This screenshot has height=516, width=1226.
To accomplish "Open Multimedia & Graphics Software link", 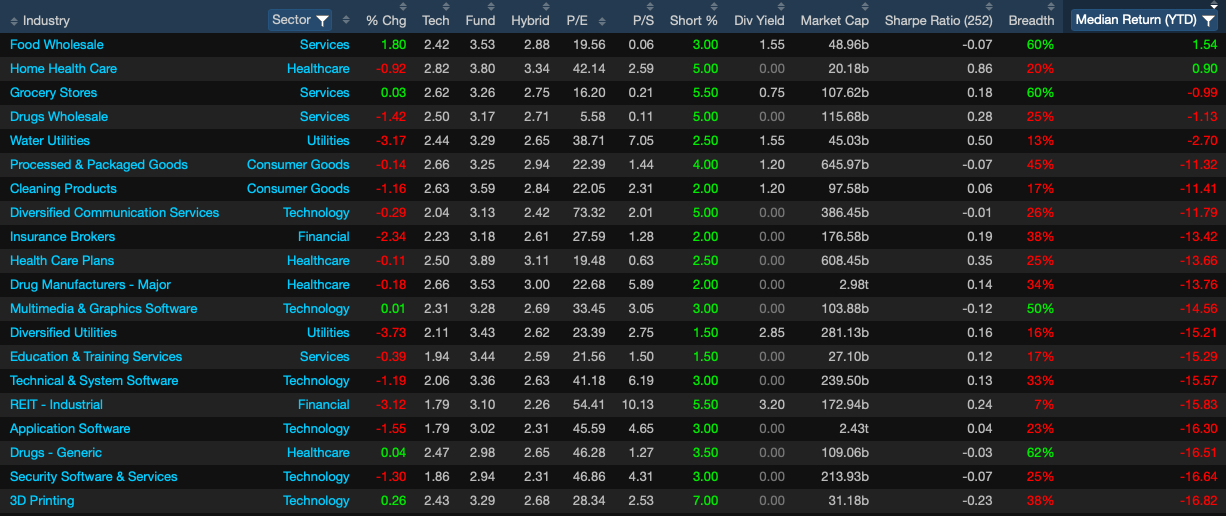I will pyautogui.click(x=103, y=309).
